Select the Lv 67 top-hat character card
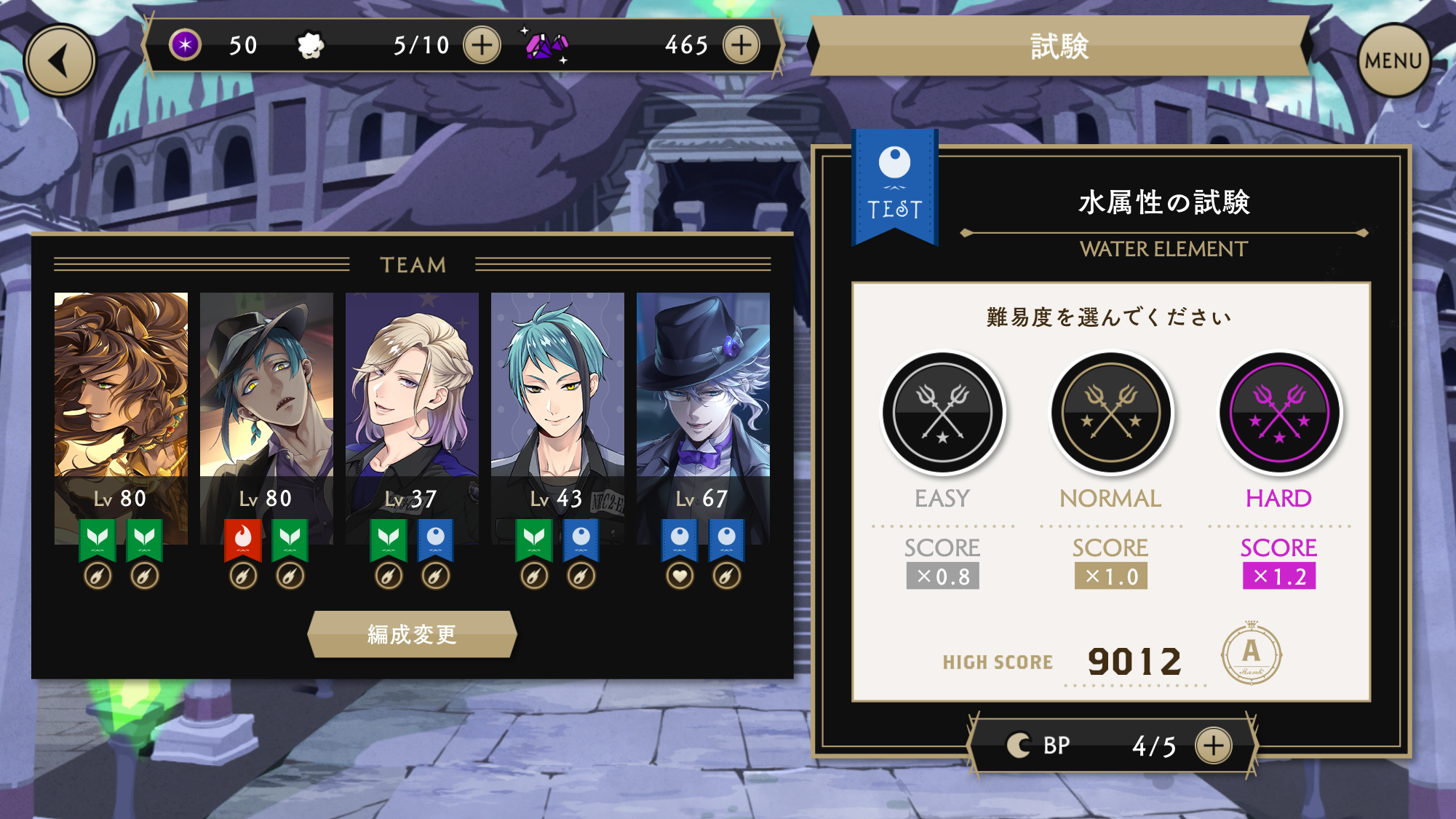The width and height of the screenshot is (1456, 819). (x=703, y=419)
